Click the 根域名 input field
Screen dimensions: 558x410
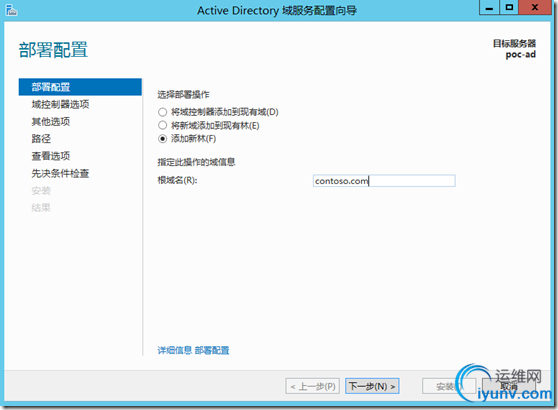pyautogui.click(x=384, y=181)
